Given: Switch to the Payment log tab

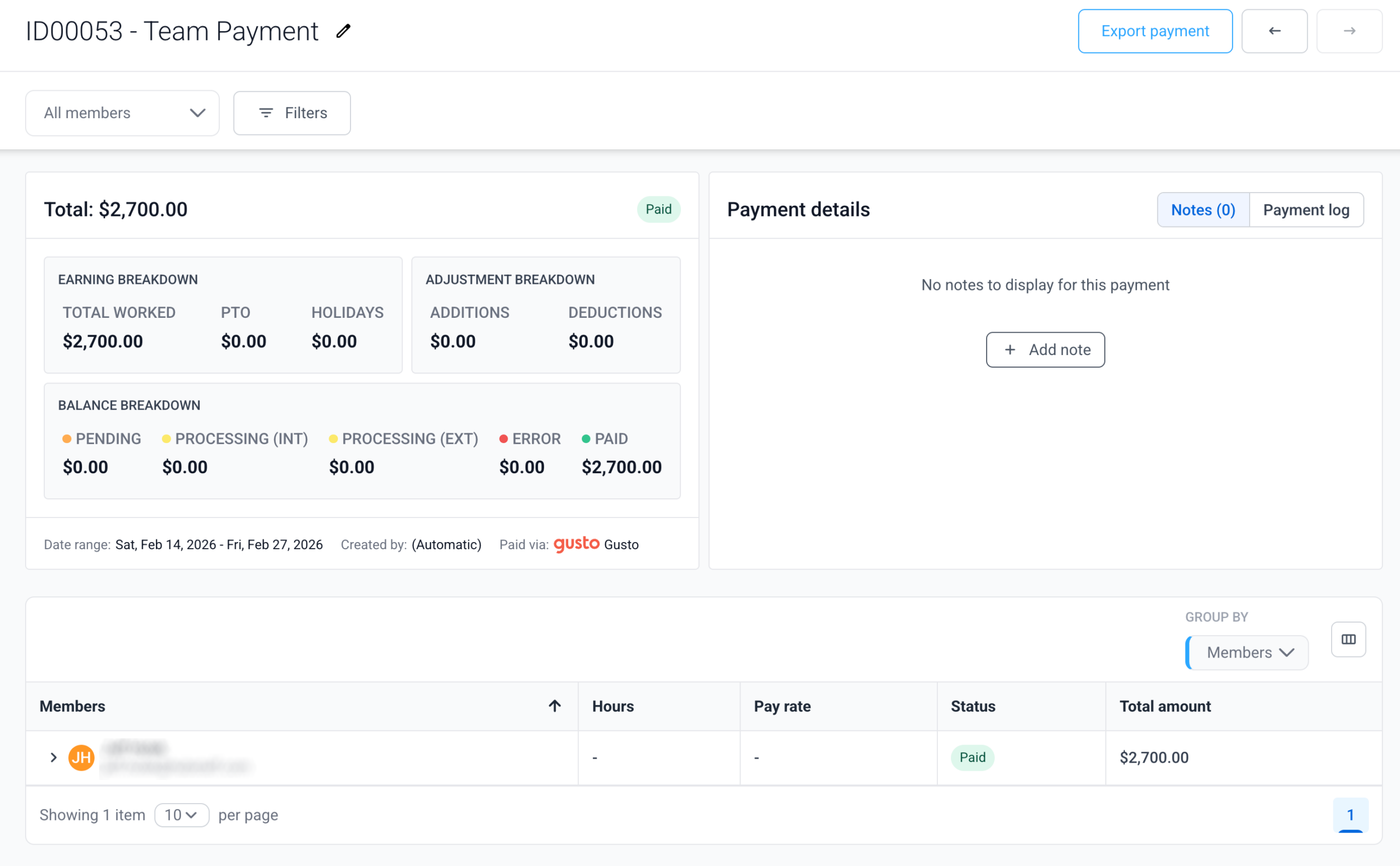Looking at the screenshot, I should [x=1305, y=210].
